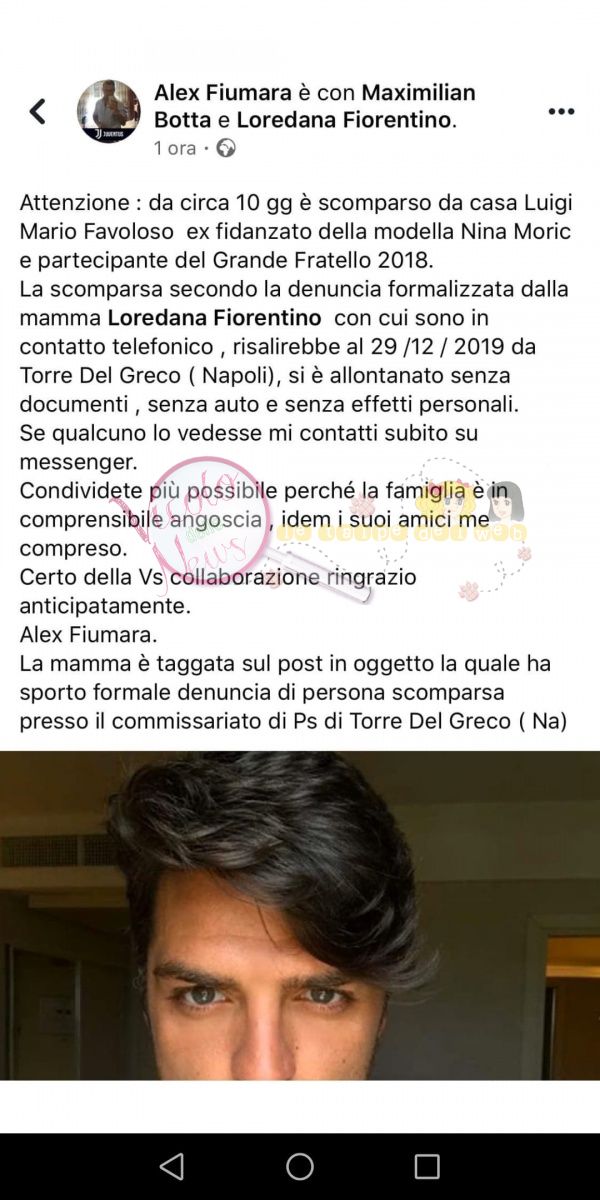Open the attached photo of the man
The height and width of the screenshot is (1200, 600).
click(x=300, y=915)
